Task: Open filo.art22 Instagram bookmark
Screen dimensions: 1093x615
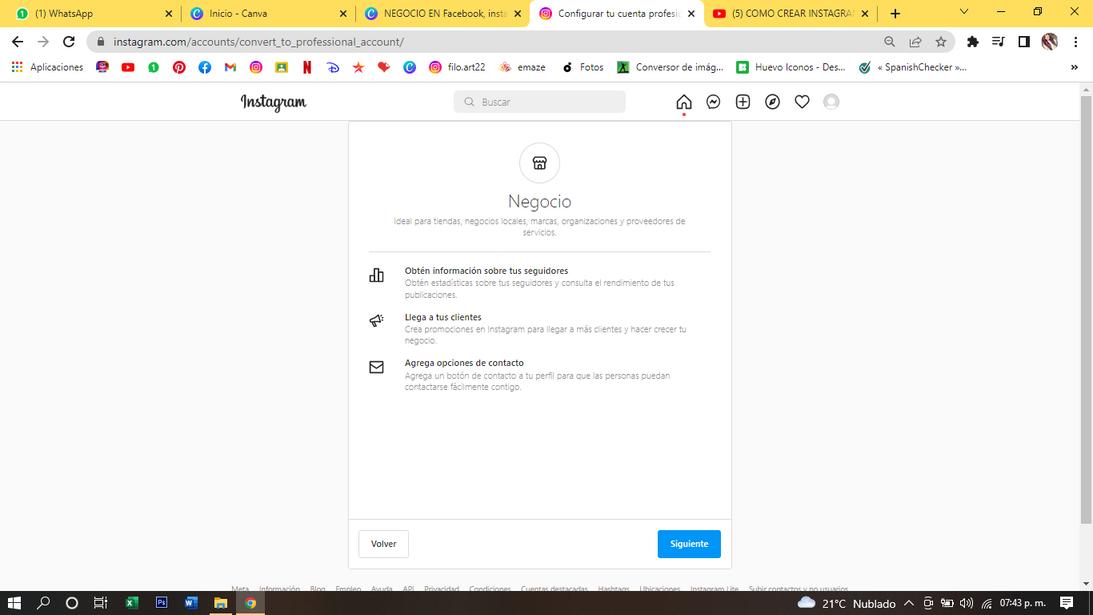Action: tap(457, 68)
